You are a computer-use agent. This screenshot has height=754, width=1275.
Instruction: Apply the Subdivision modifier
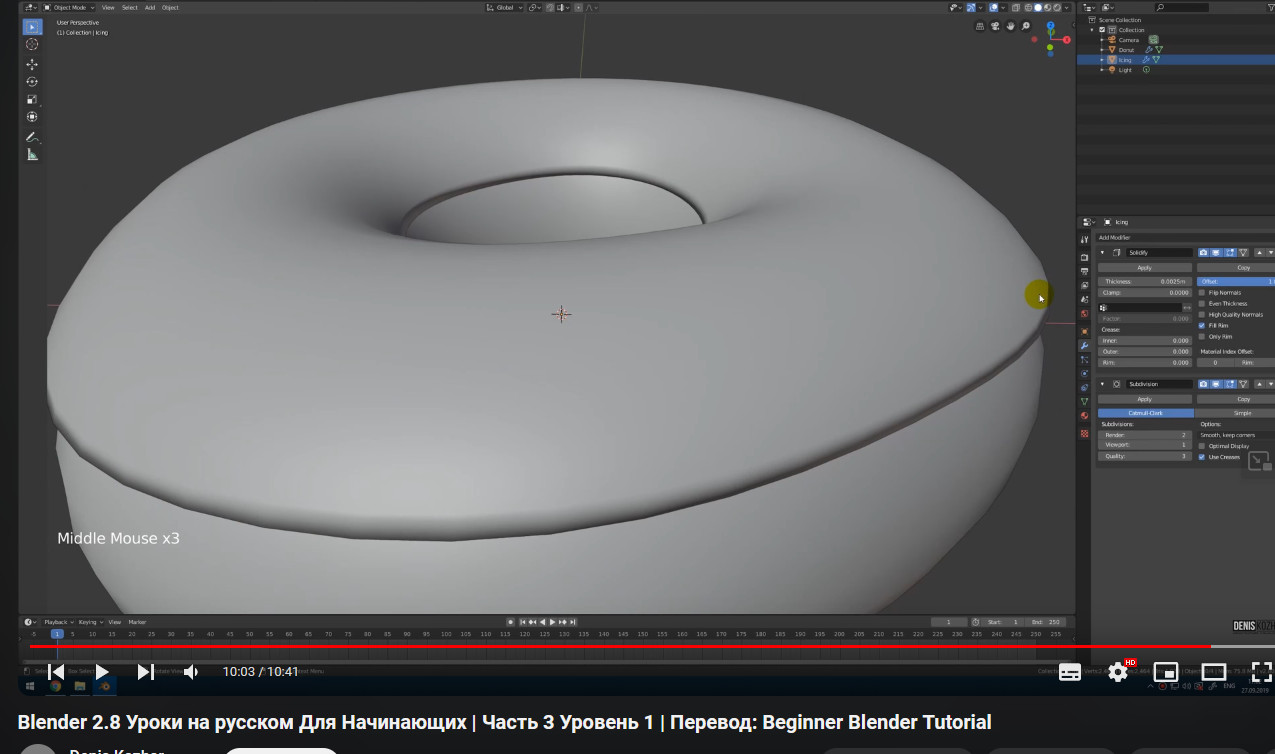pos(1145,399)
